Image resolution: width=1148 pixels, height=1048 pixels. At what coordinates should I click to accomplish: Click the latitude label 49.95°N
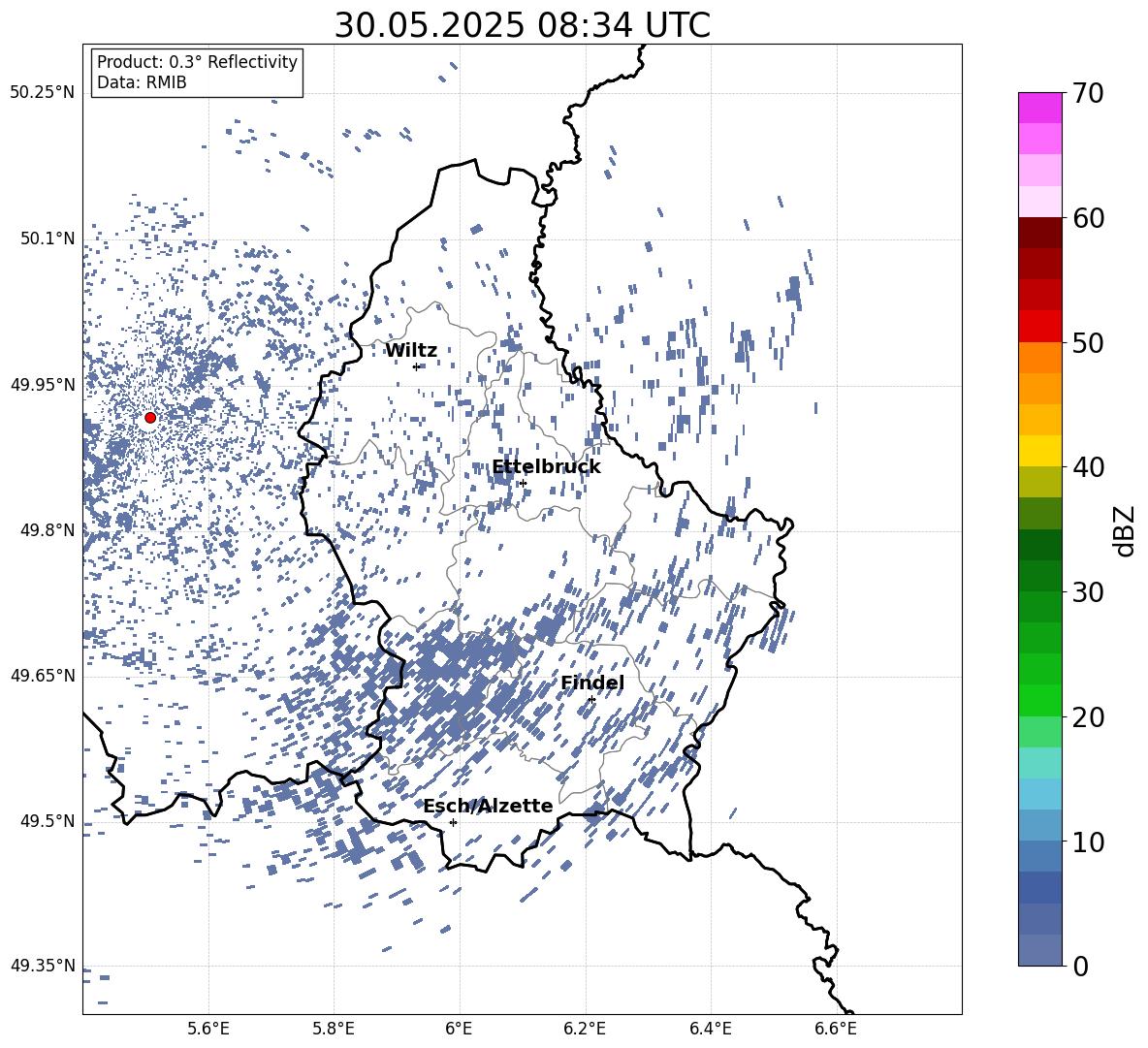click(43, 384)
